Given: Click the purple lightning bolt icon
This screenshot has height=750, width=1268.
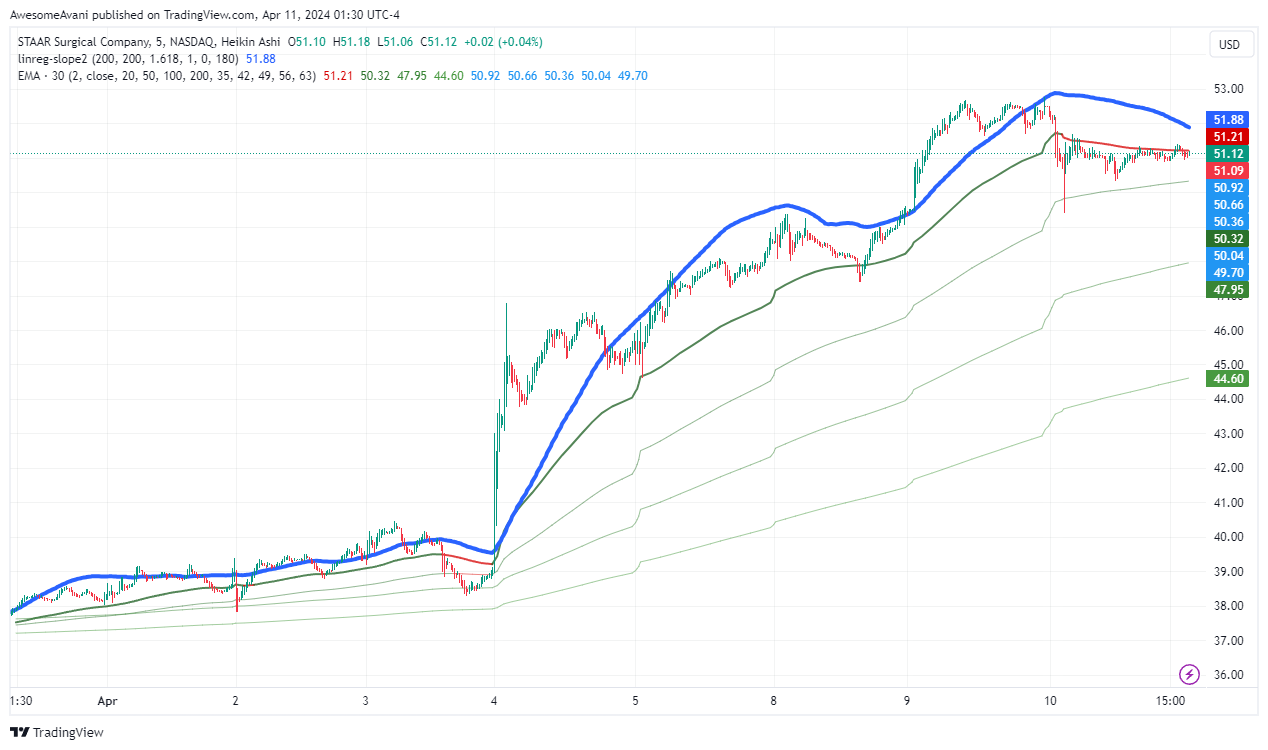Looking at the screenshot, I should pos(1190,673).
